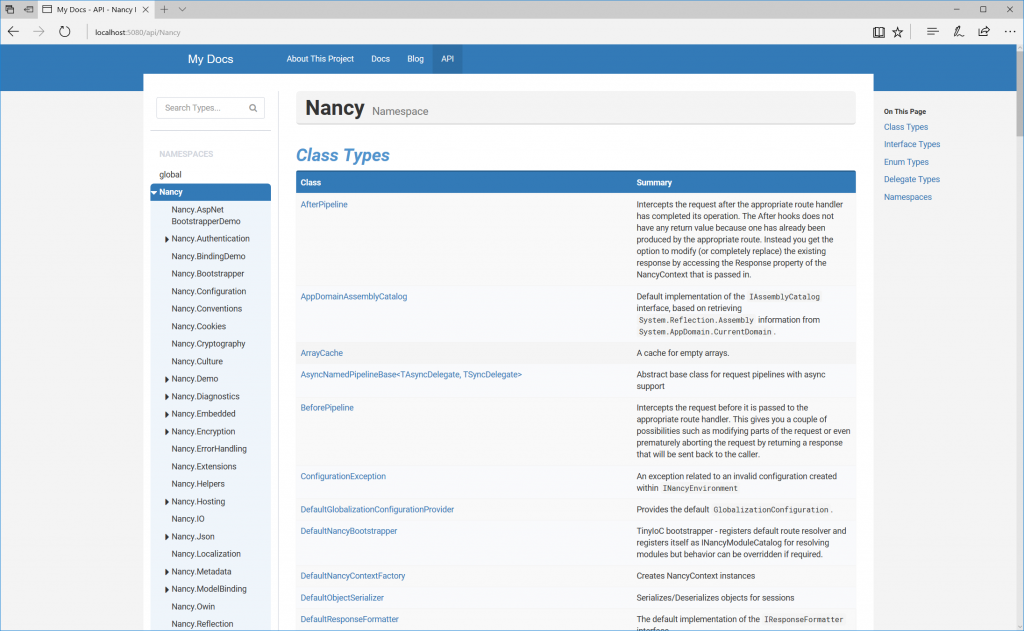Viewport: 1024px width, 631px height.
Task: Expand the Nancy.Encryption tree node
Action: click(167, 432)
